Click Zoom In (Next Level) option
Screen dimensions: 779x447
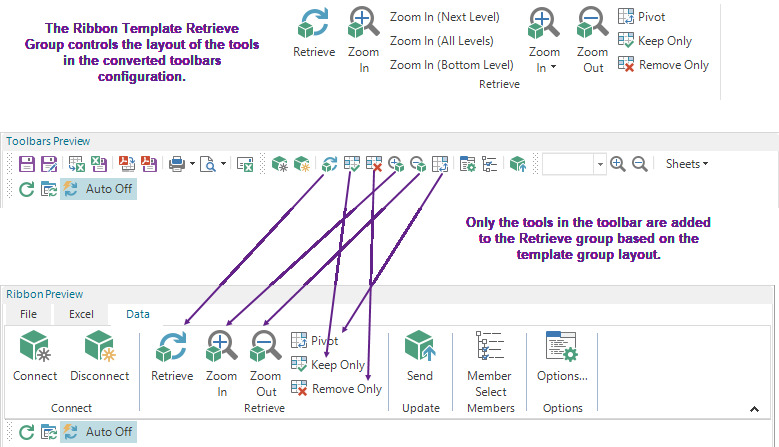[445, 17]
